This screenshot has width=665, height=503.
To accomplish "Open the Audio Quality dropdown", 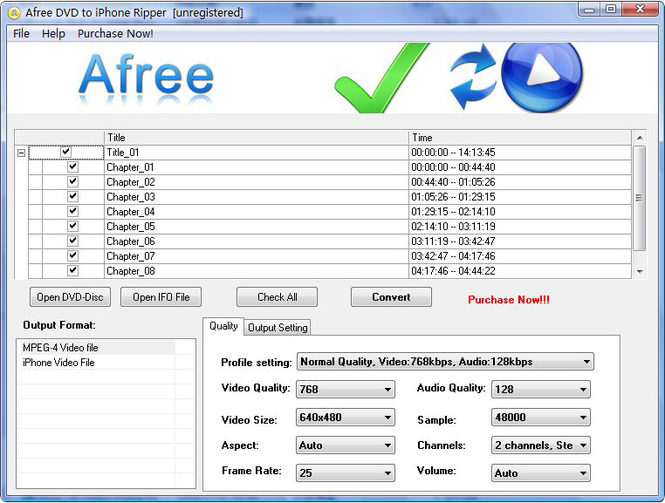I will tap(541, 389).
